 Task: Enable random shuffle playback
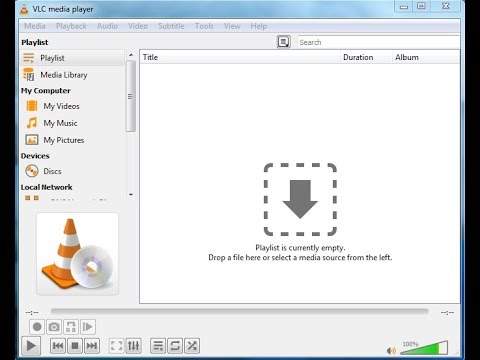(192, 346)
